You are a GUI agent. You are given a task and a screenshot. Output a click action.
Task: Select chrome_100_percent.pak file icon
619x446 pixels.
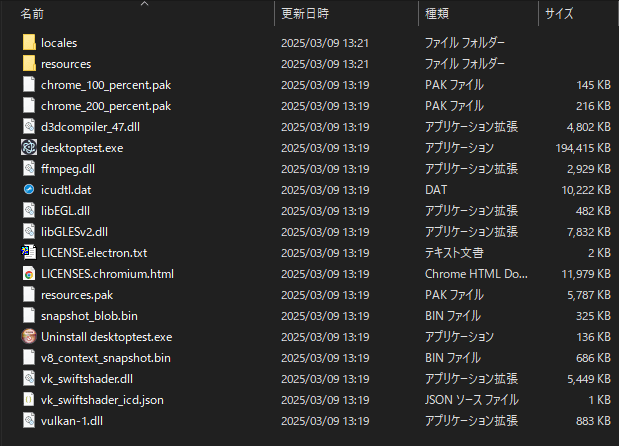[x=29, y=84]
